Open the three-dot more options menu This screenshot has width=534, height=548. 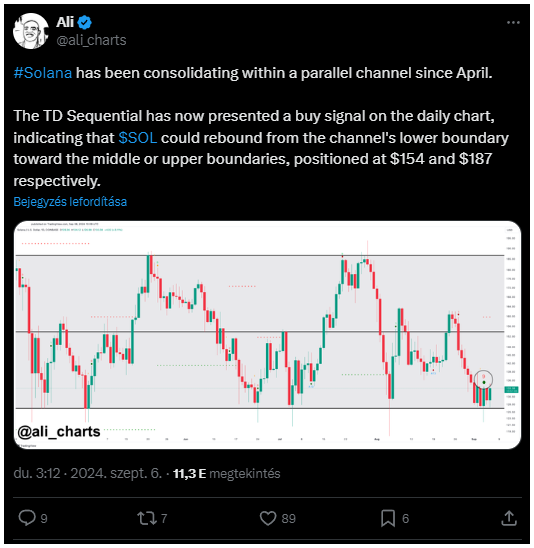(513, 23)
